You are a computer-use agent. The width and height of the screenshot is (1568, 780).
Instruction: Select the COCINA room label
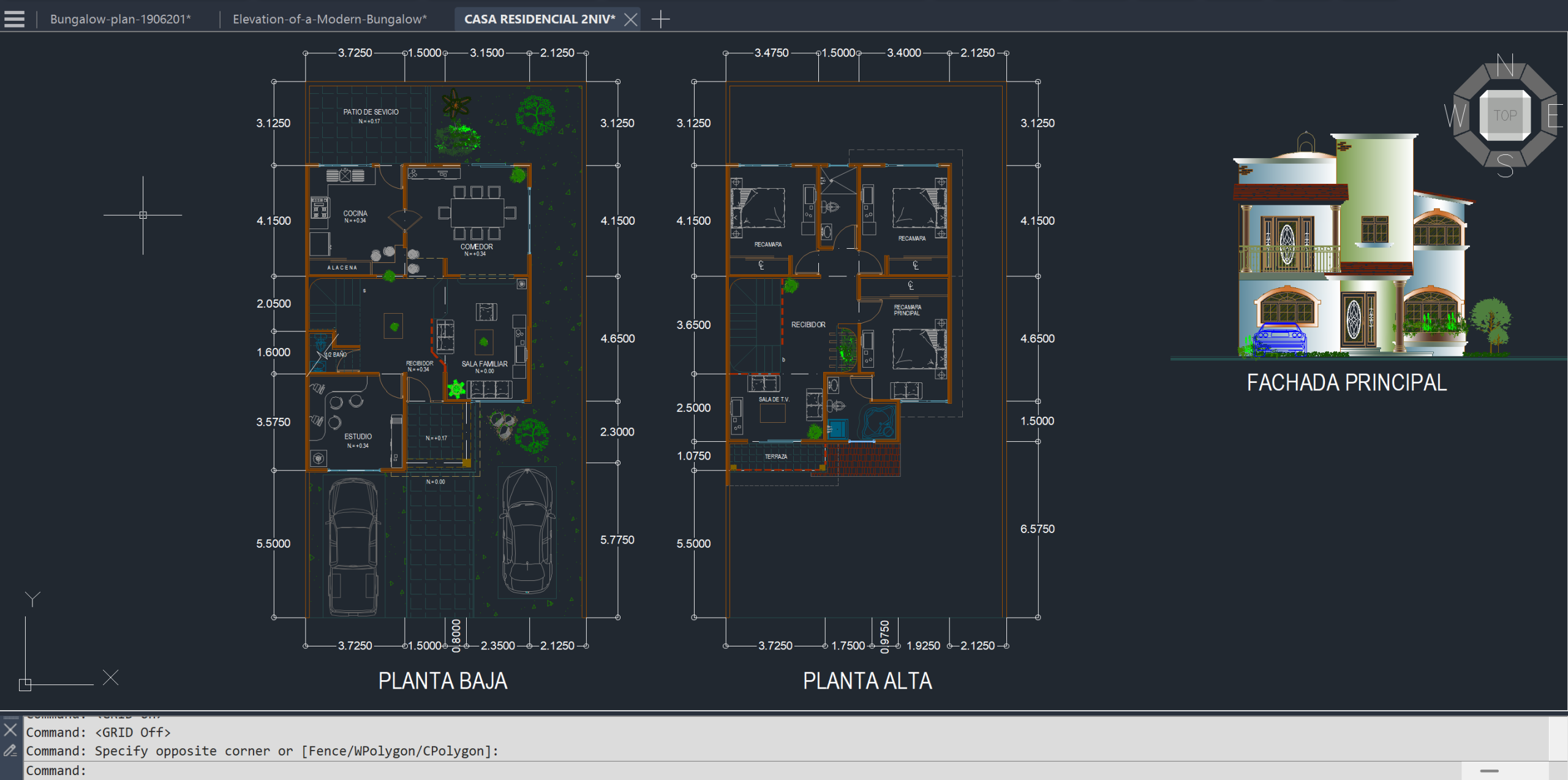click(355, 213)
